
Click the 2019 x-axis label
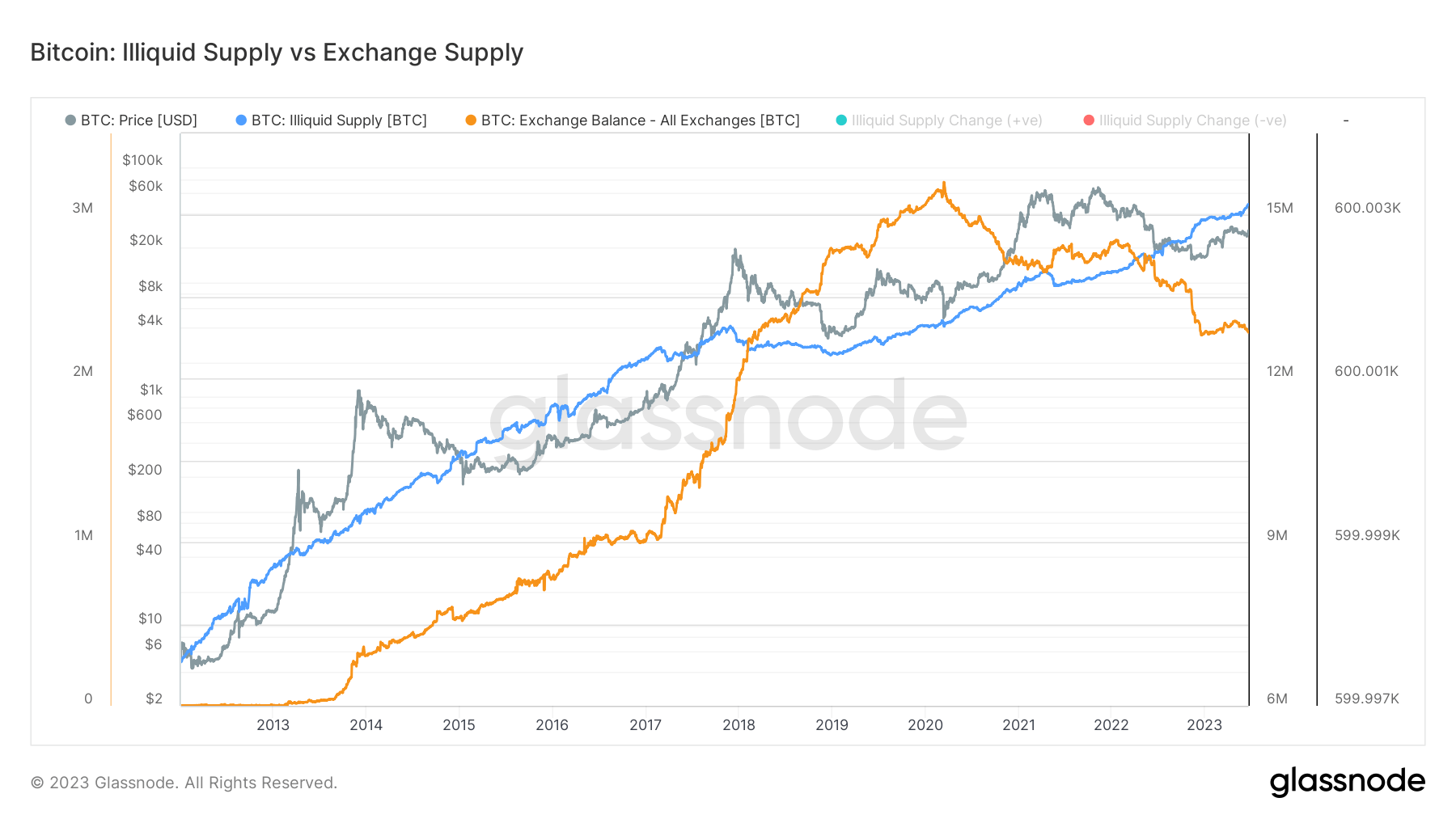(x=832, y=724)
